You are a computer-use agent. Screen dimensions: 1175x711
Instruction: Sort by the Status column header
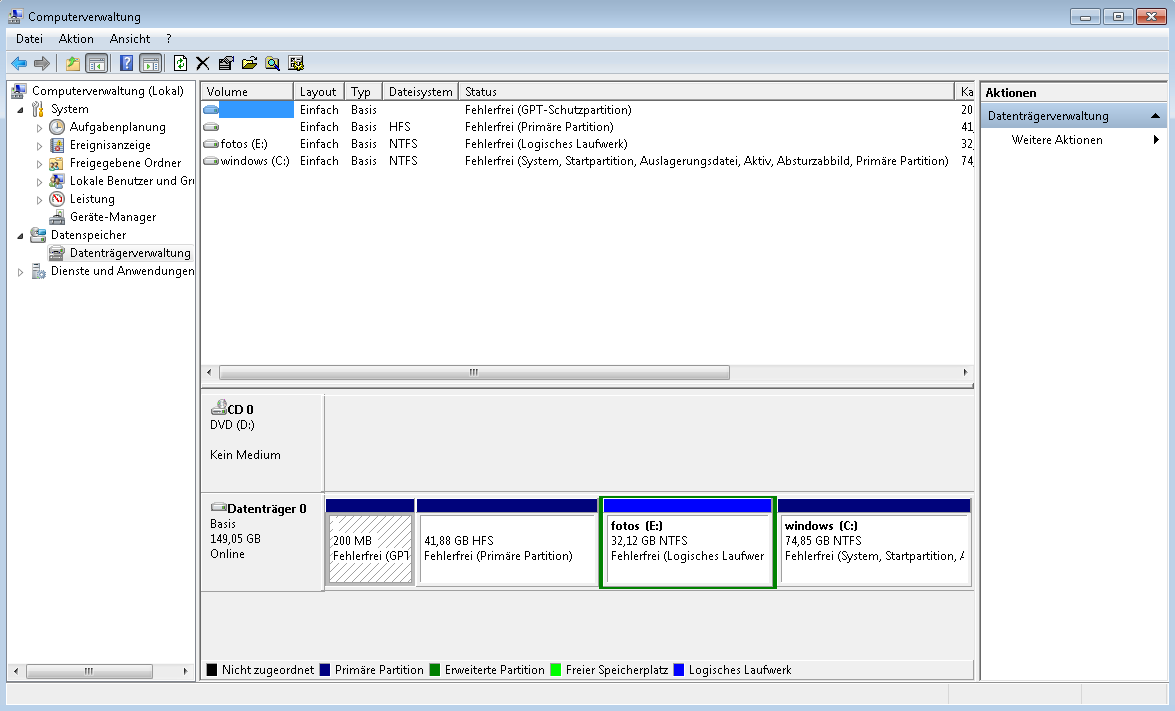coord(706,91)
